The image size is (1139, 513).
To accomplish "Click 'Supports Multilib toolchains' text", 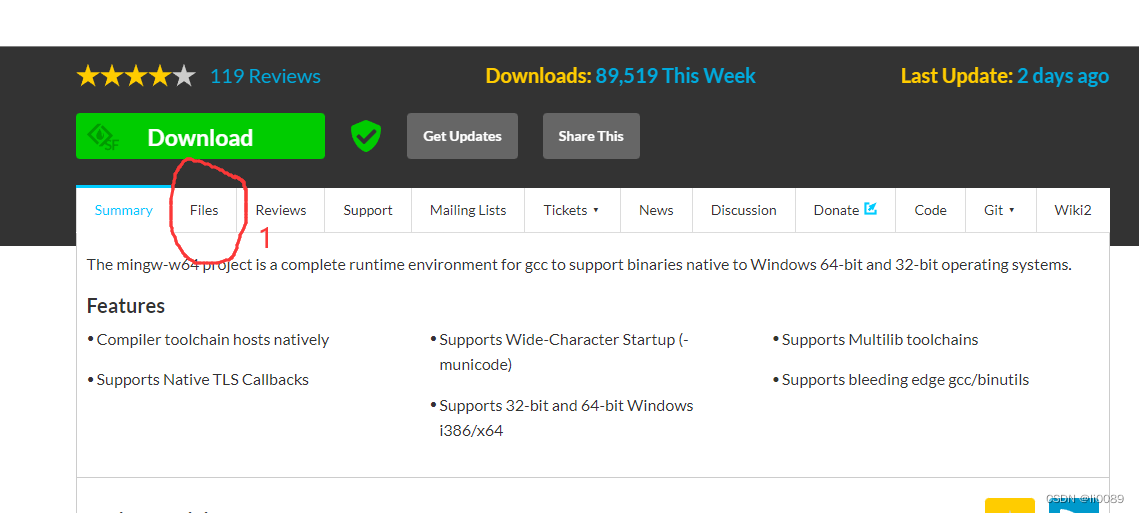I will 880,339.
